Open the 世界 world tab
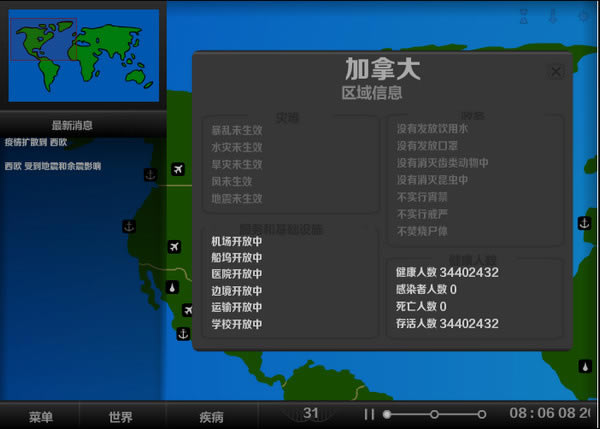 121,416
